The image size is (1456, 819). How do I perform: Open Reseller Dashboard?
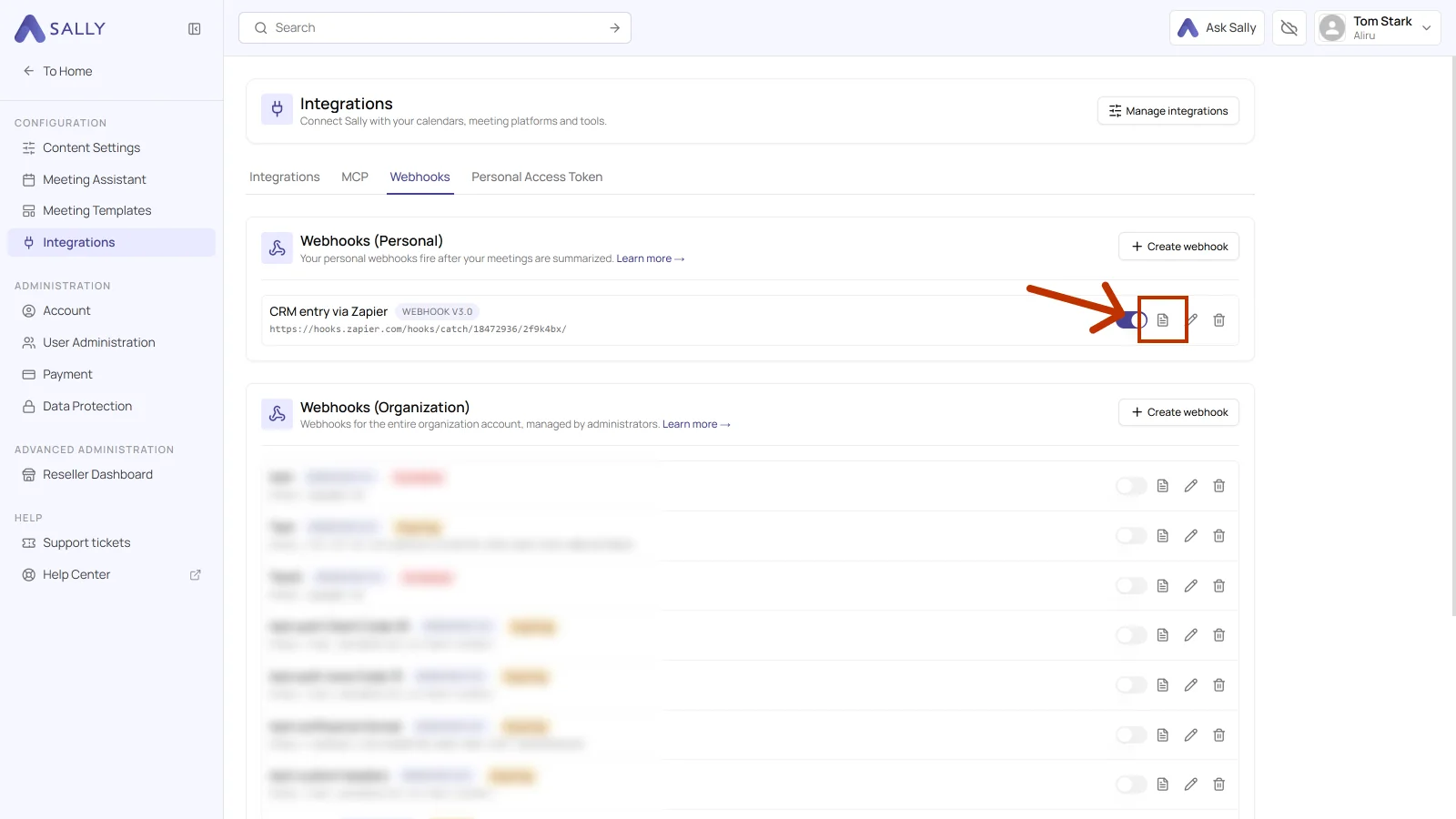(x=111, y=475)
